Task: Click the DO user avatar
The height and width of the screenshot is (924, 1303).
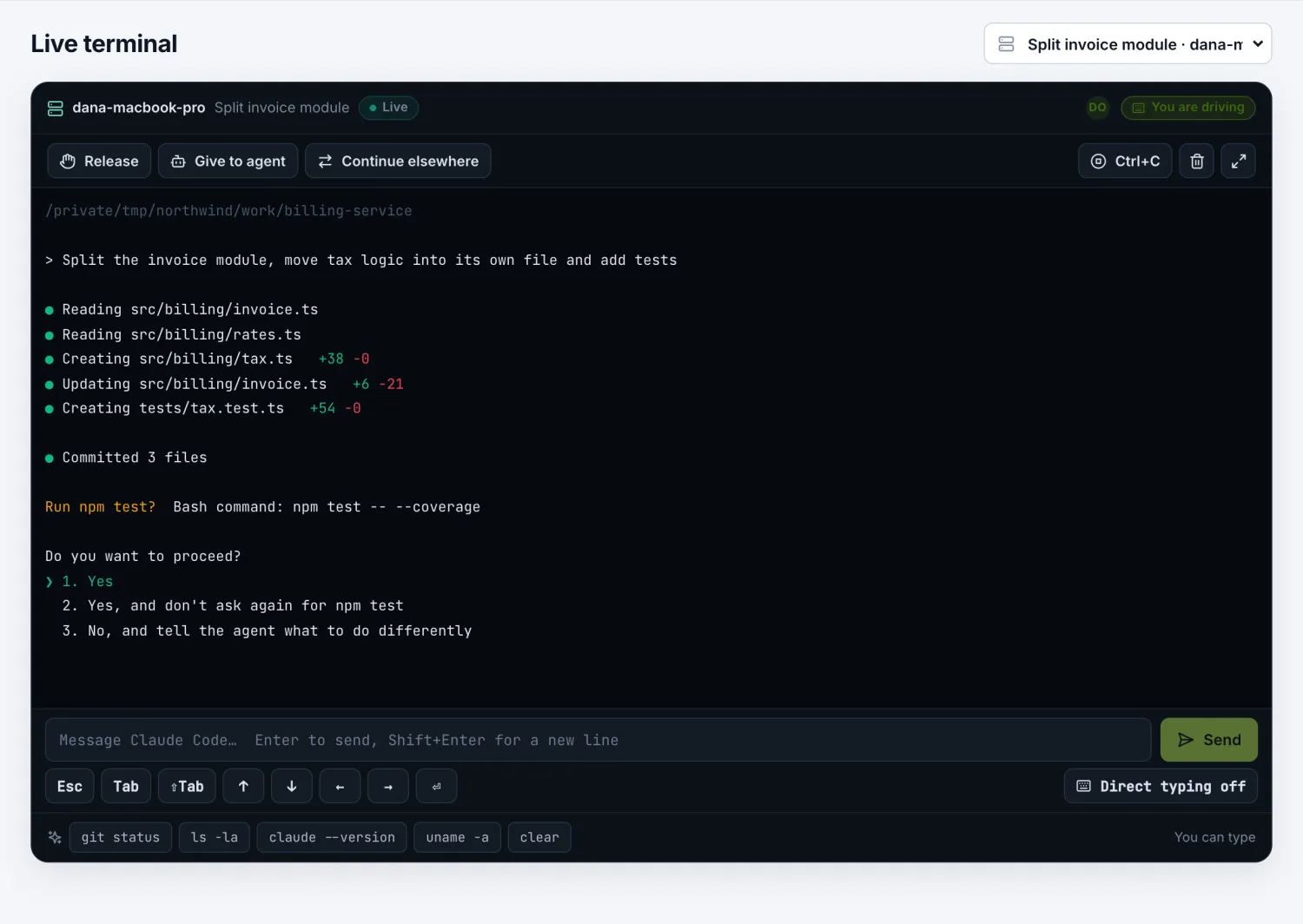Action: (x=1097, y=108)
